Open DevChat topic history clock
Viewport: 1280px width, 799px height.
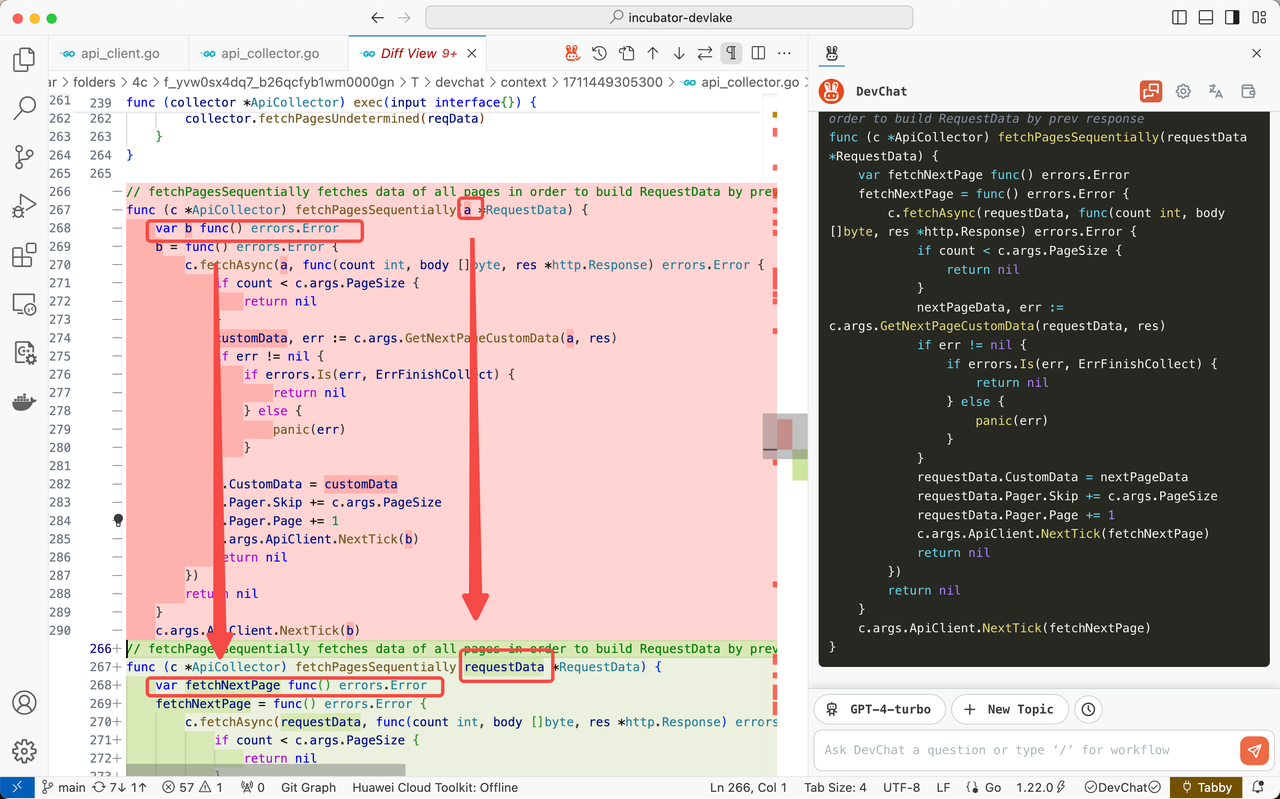1088,709
